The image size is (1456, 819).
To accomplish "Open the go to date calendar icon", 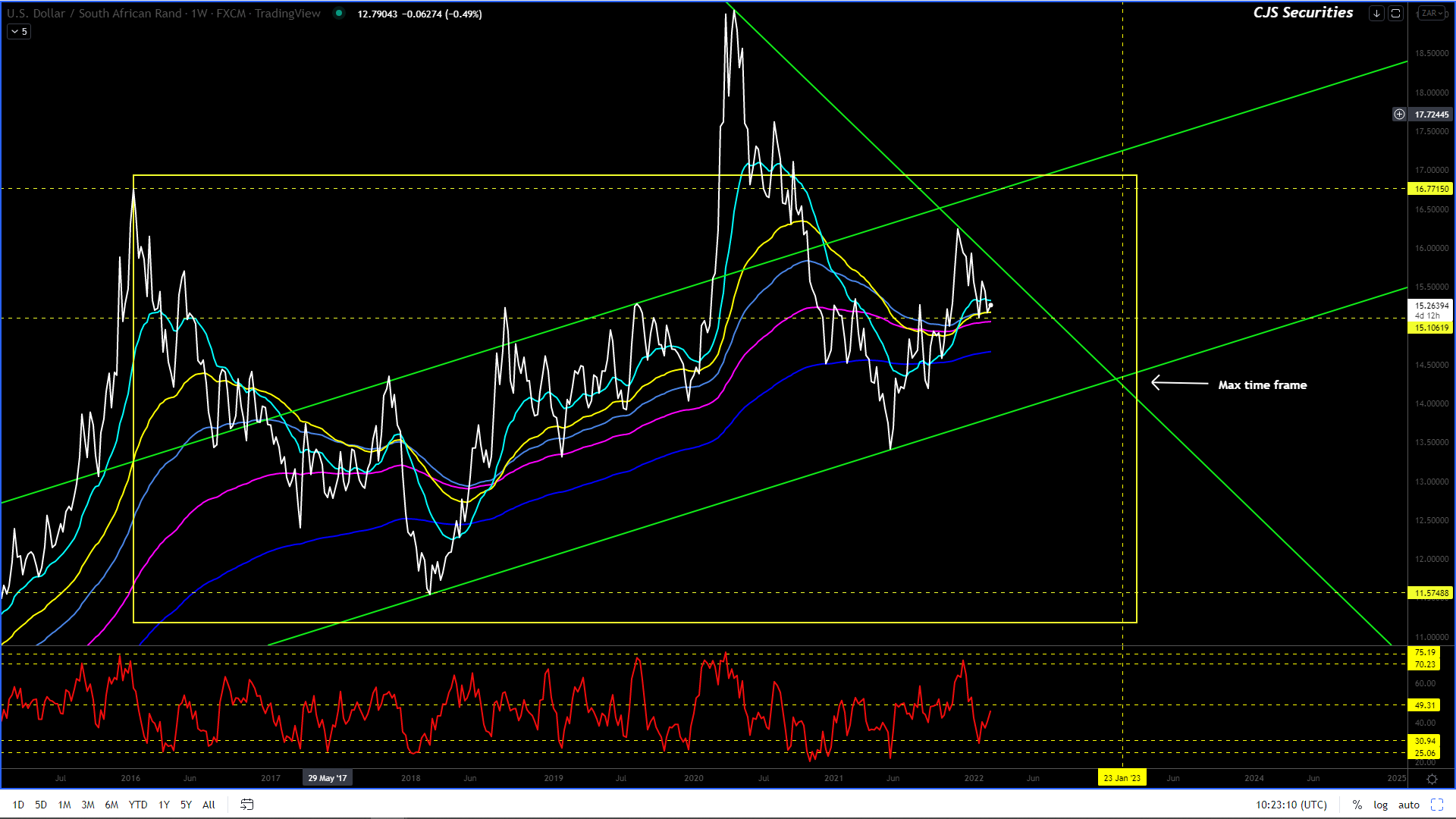I will 247,805.
